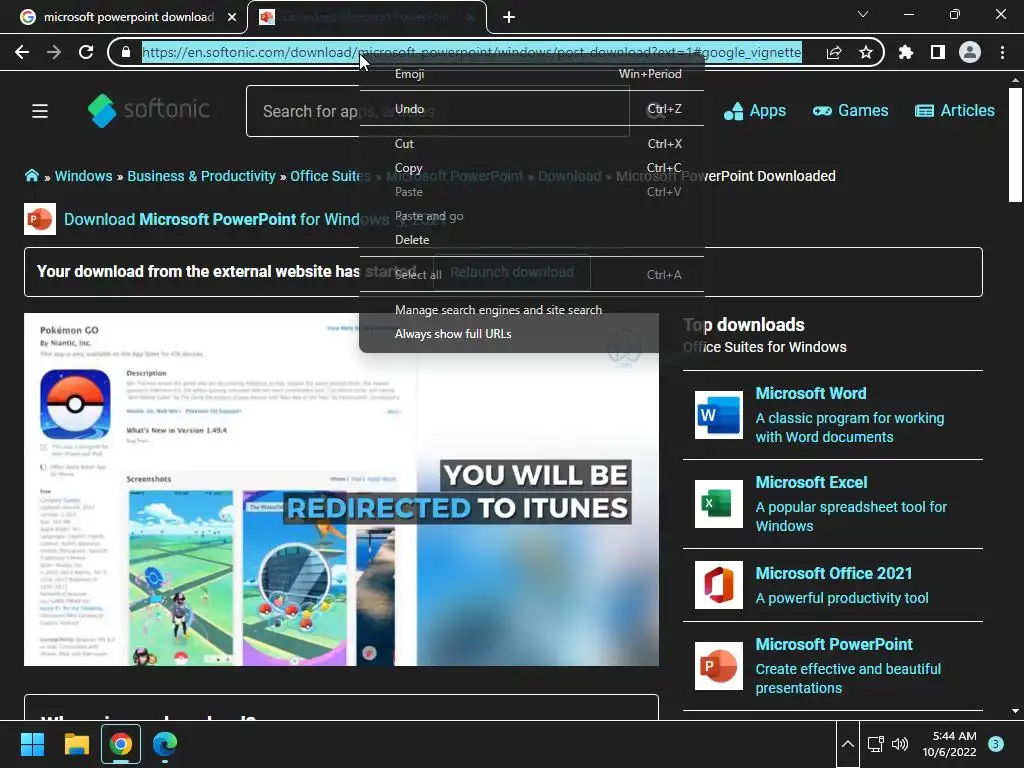
Task: Click the Chrome taskbar icon
Action: [121, 744]
